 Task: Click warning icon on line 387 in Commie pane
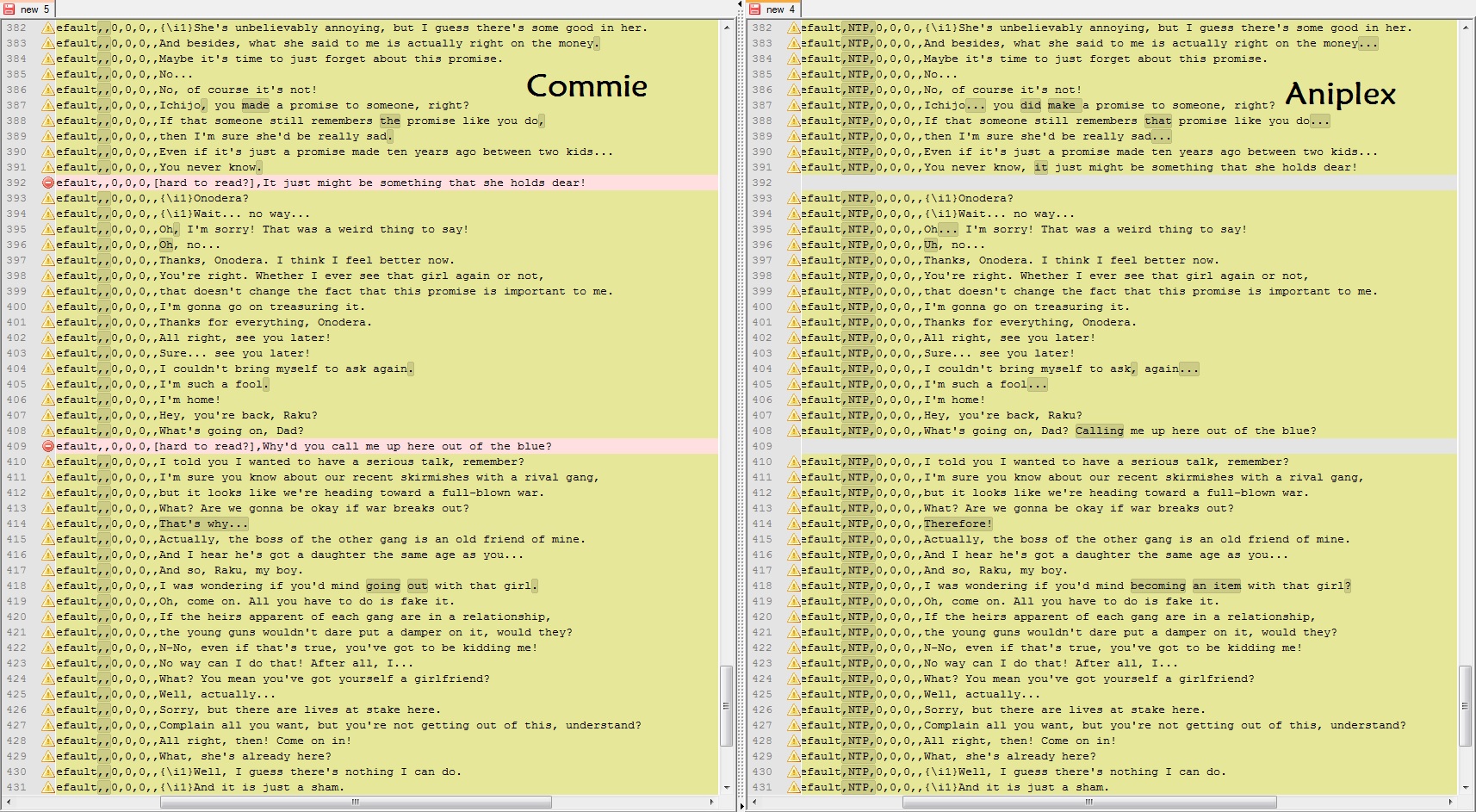(48, 105)
